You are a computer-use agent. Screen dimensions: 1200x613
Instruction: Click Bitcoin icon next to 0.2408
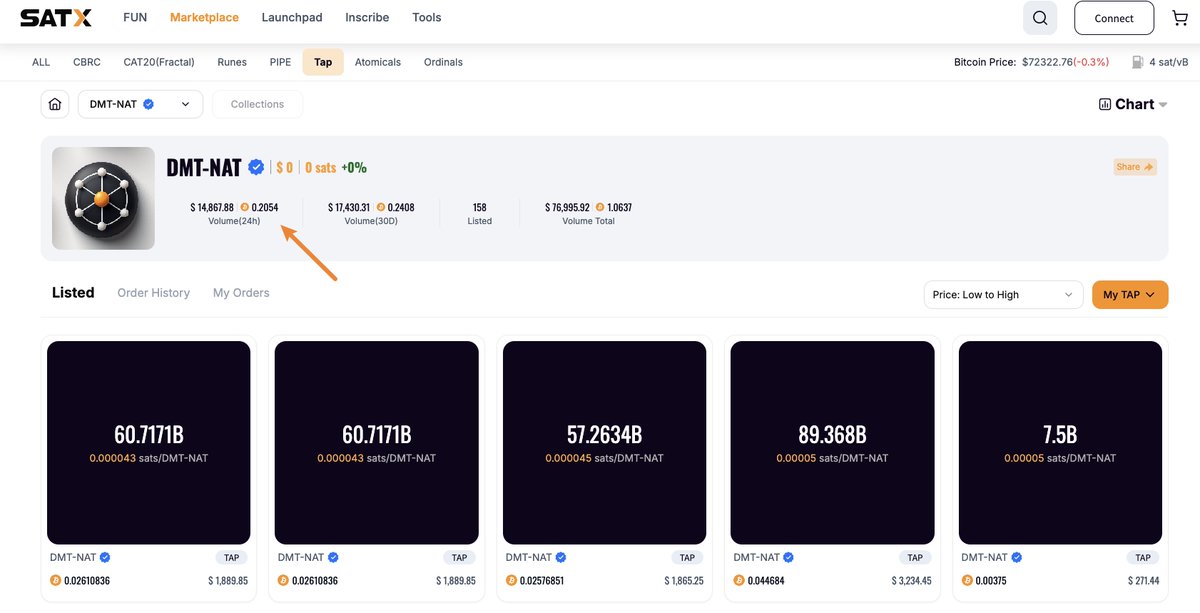(x=381, y=208)
